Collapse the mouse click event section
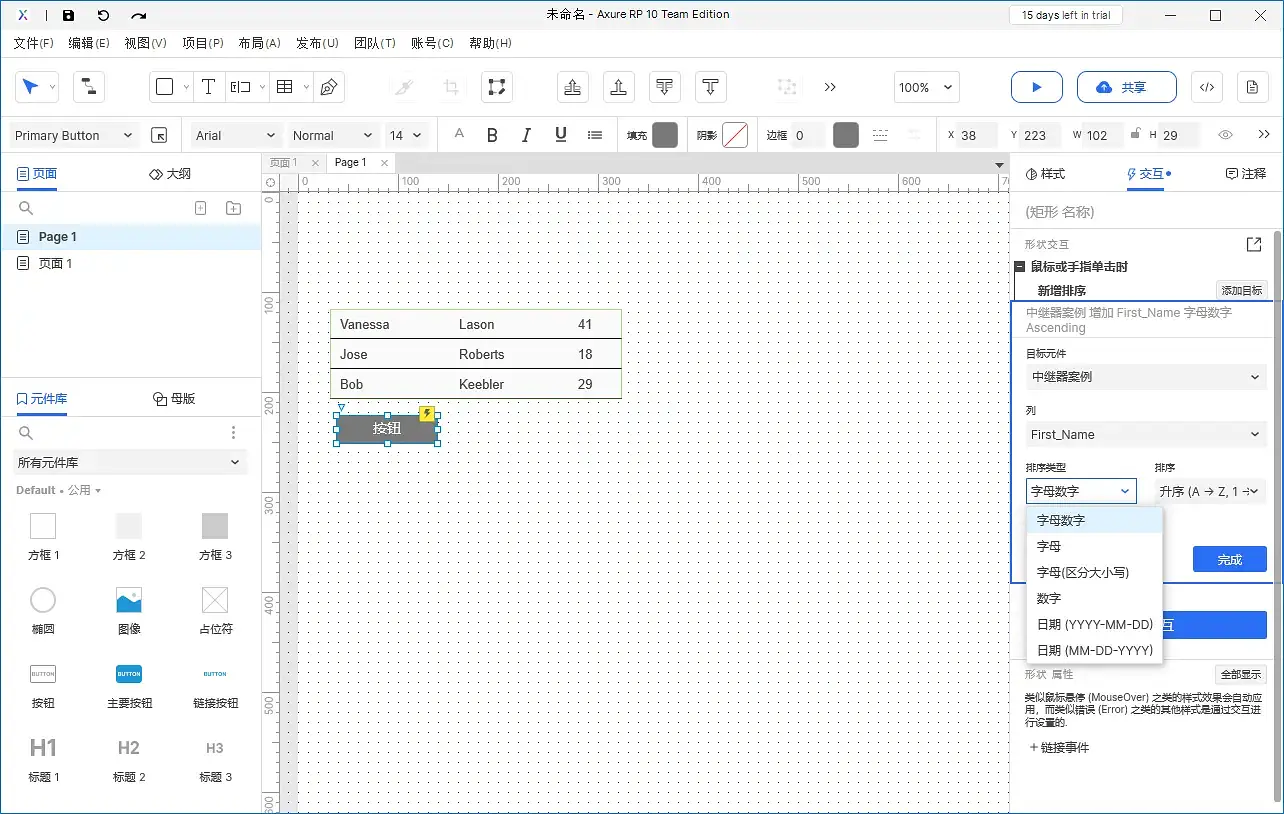1284x814 pixels. pyautogui.click(x=1019, y=267)
